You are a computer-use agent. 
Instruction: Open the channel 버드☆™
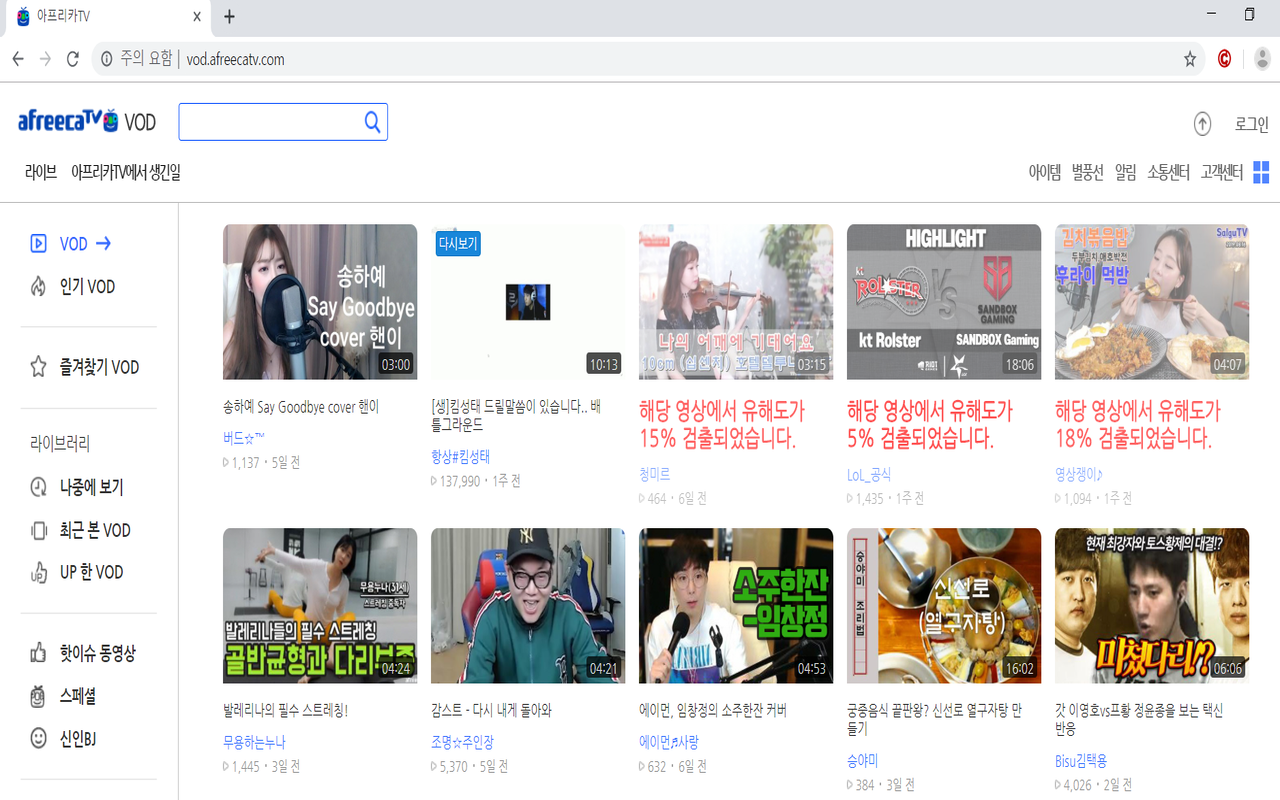point(244,438)
